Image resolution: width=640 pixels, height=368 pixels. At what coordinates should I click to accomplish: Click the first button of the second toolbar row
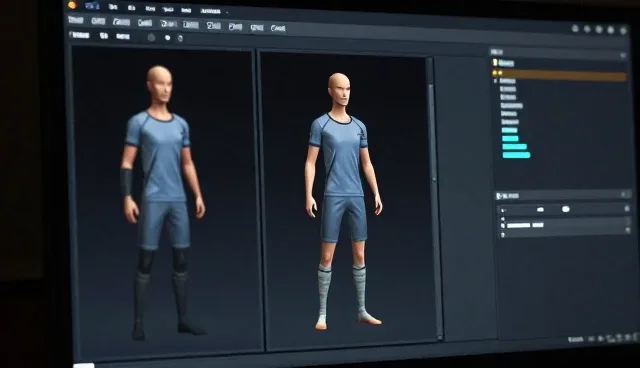[x=76, y=20]
